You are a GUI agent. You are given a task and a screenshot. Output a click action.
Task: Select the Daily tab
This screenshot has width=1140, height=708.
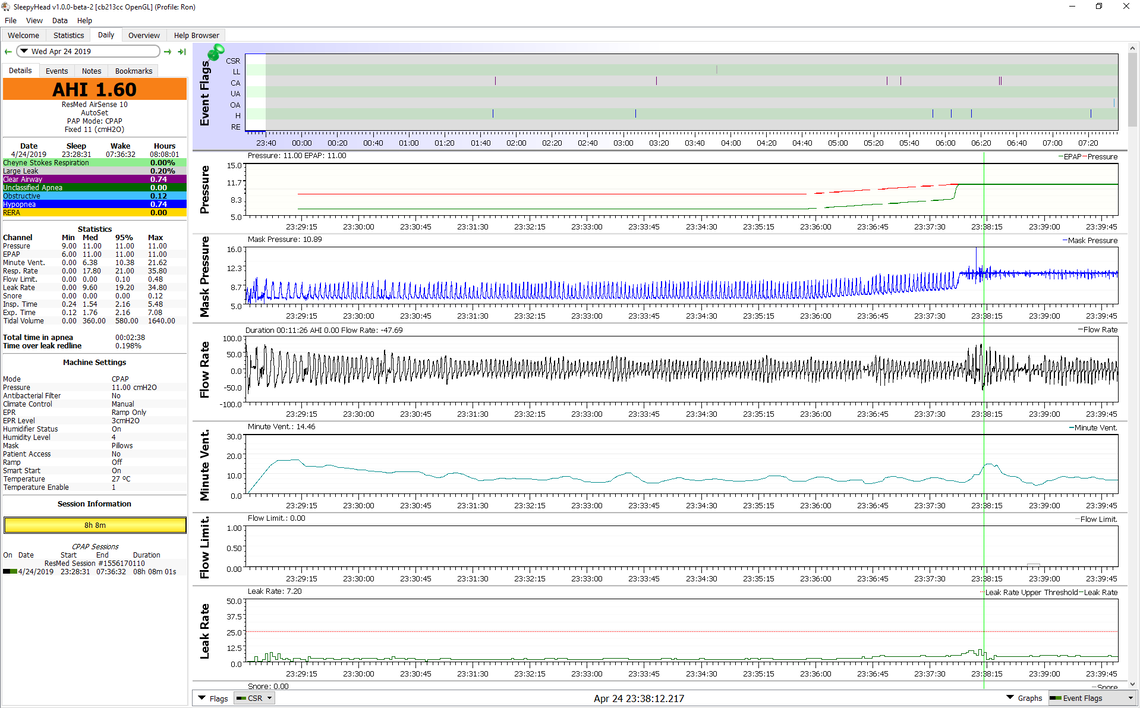[x=106, y=35]
